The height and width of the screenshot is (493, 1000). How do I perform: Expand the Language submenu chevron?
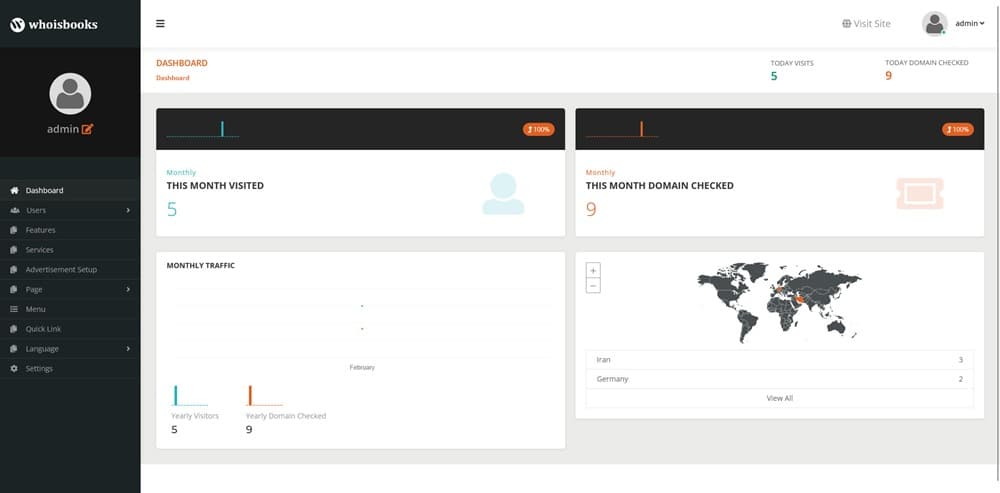tap(128, 349)
